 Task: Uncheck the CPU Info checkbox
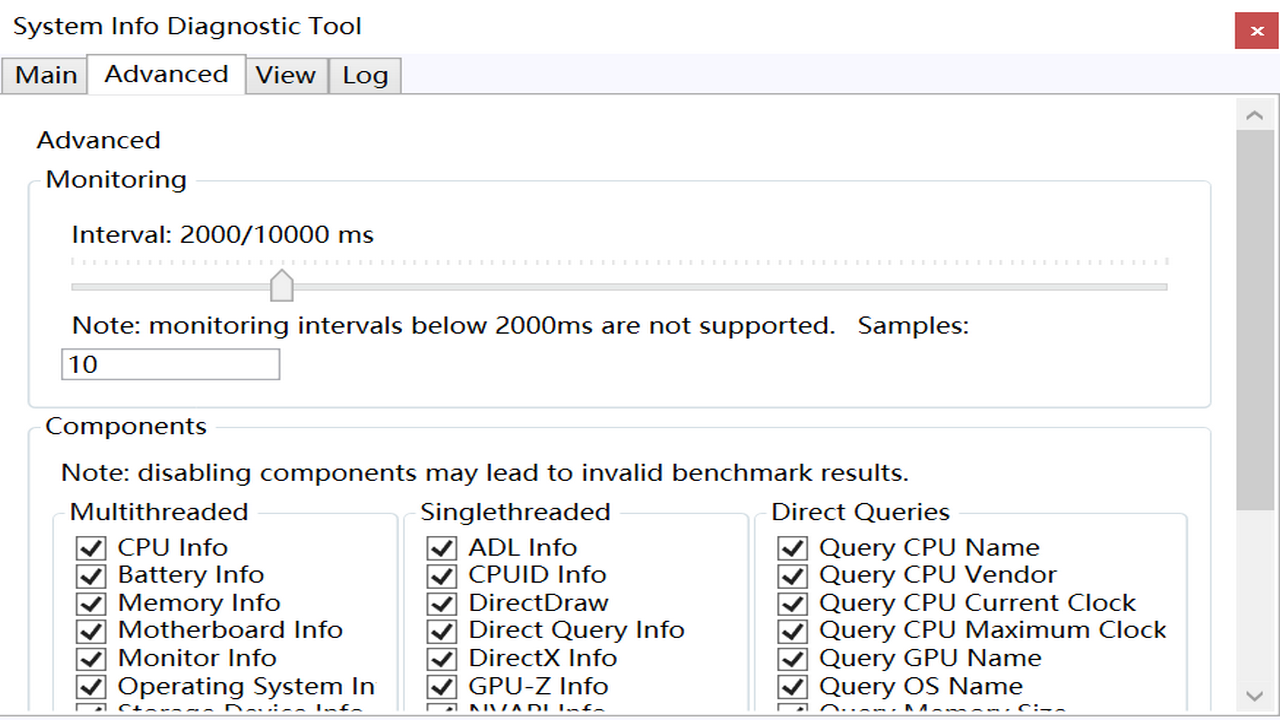[x=91, y=548]
